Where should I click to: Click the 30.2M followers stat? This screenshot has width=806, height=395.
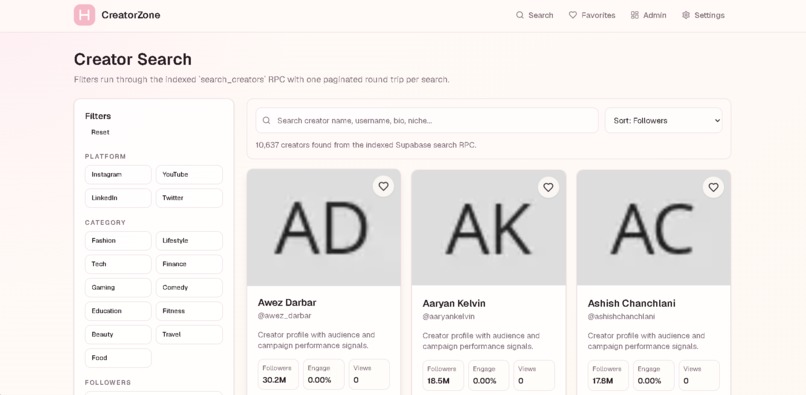[278, 374]
